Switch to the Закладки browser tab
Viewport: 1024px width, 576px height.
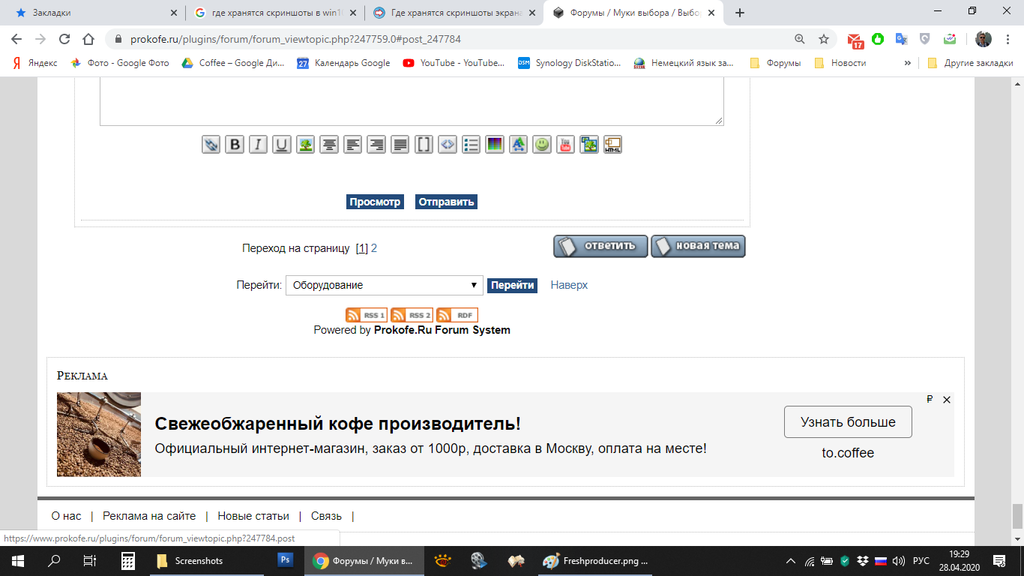95,12
